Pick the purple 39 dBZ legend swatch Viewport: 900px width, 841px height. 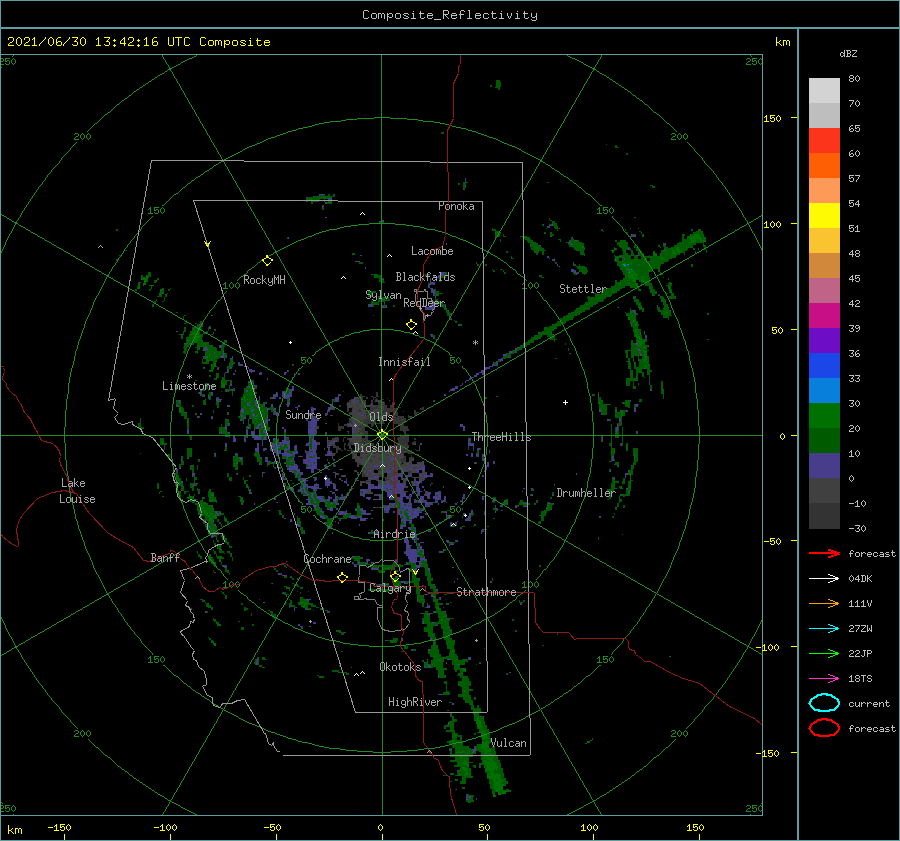824,340
